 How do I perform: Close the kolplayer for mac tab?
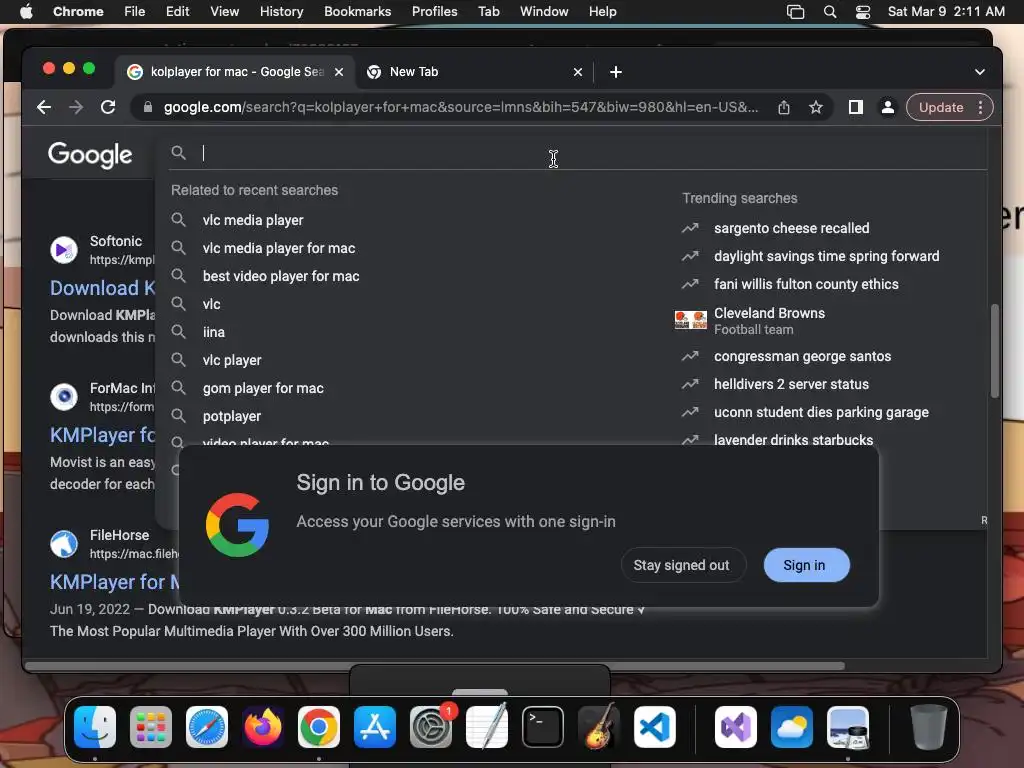tap(339, 72)
